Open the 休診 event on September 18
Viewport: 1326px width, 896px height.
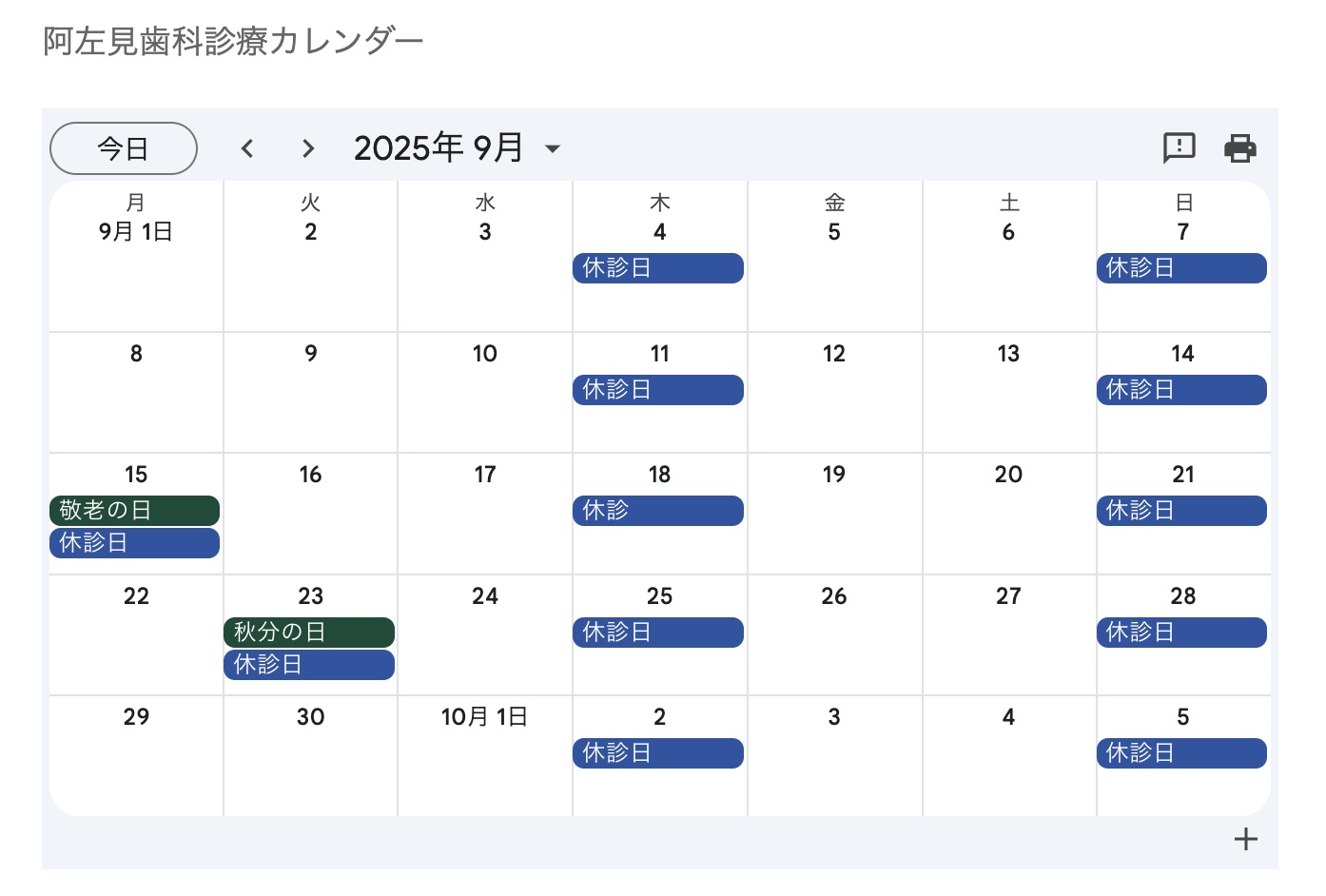click(658, 511)
